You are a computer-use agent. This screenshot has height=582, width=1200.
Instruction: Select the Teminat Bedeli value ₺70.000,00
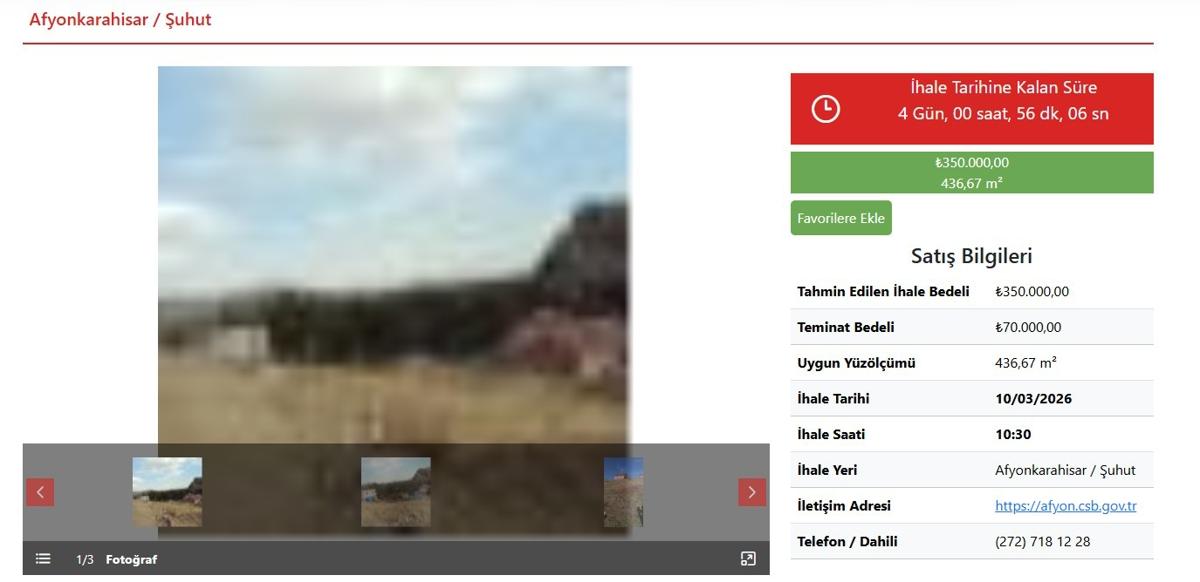pos(1028,327)
